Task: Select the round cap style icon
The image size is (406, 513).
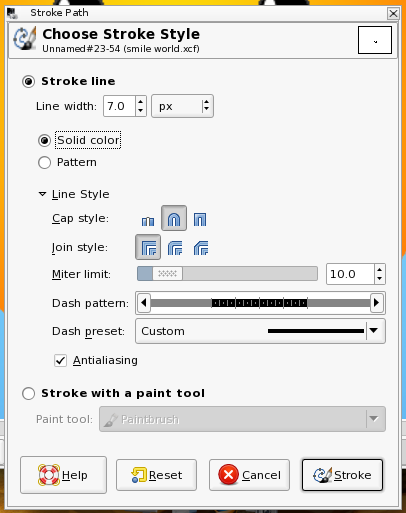Action: point(174,218)
